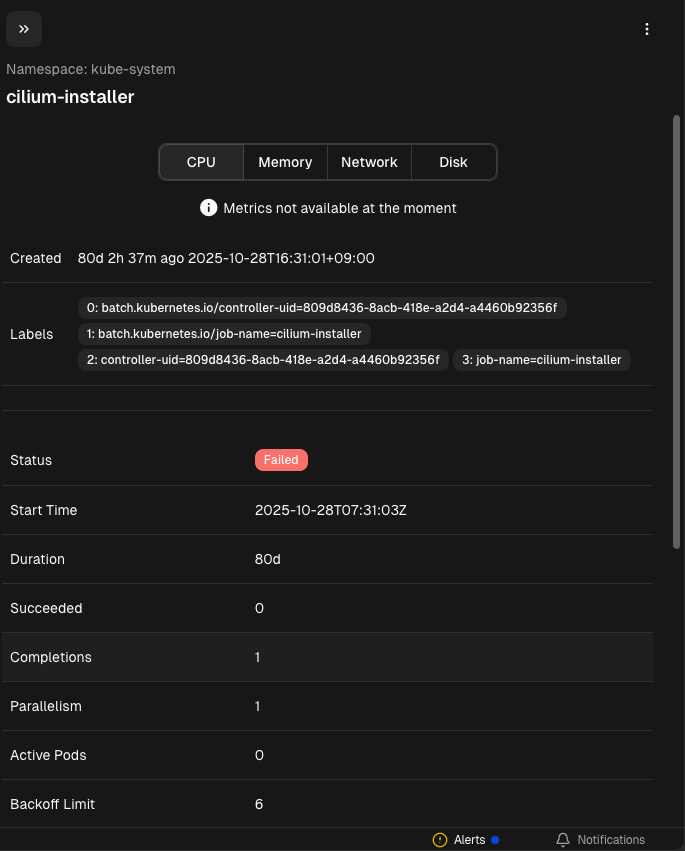The image size is (685, 851).
Task: Click the Notifications bell icon
Action: click(563, 840)
